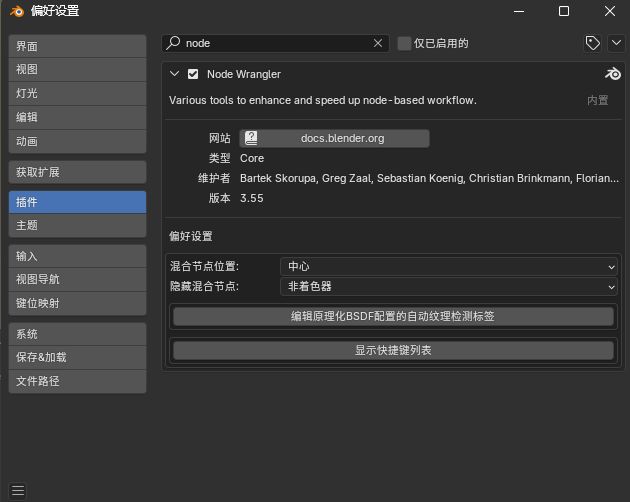Click the Blender logo in title bar

click(16, 11)
